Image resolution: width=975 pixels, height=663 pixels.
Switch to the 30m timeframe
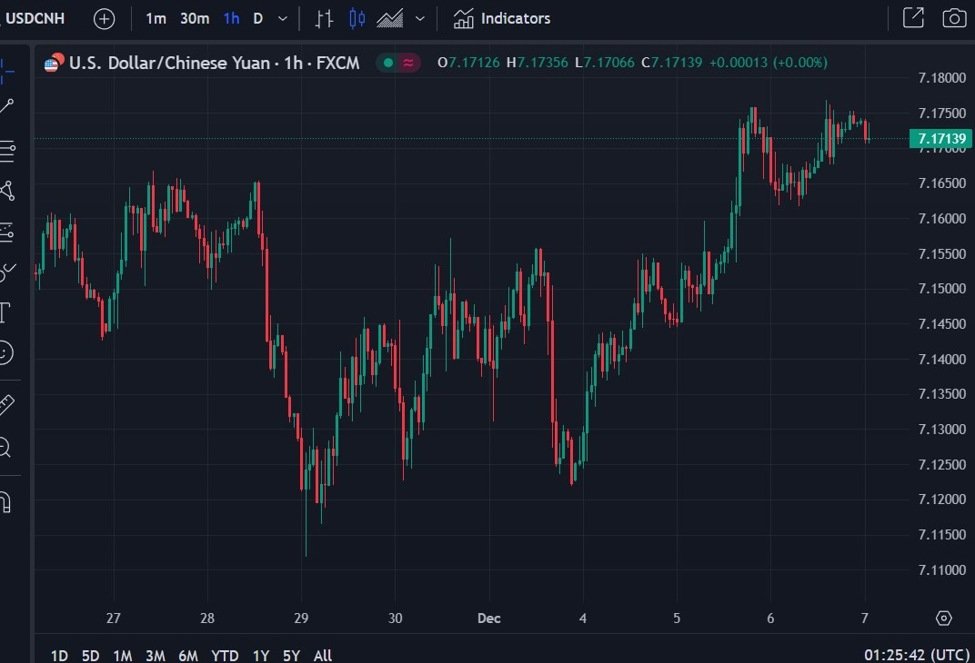click(194, 18)
